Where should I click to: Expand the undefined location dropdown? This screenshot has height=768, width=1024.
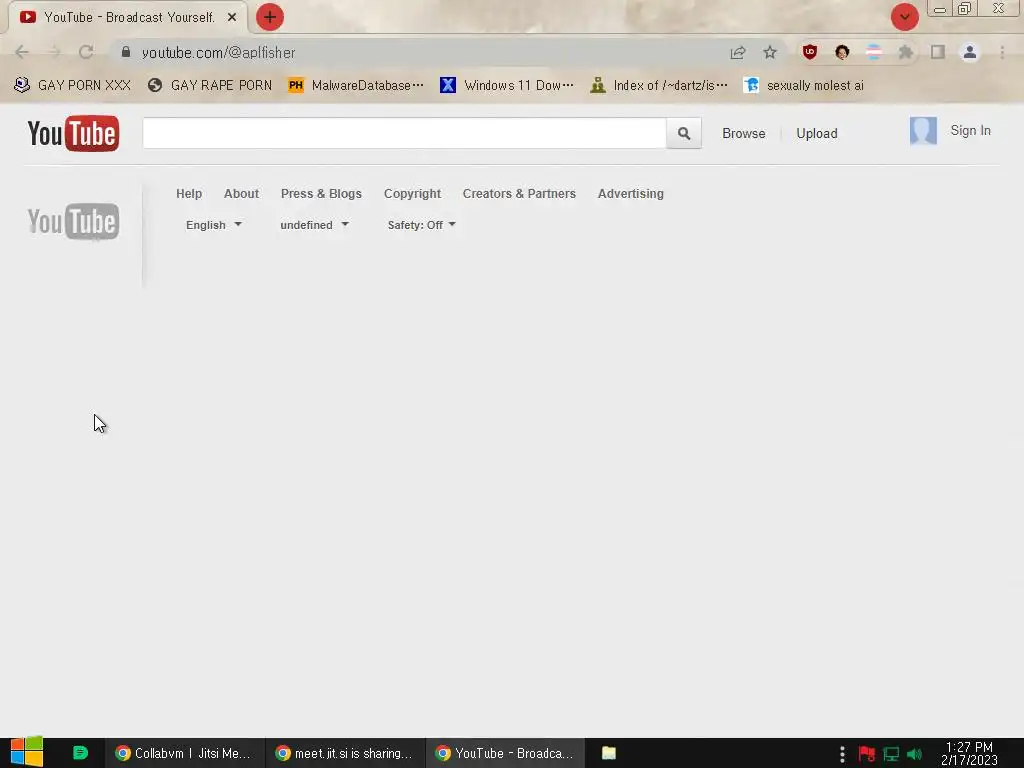tap(314, 225)
